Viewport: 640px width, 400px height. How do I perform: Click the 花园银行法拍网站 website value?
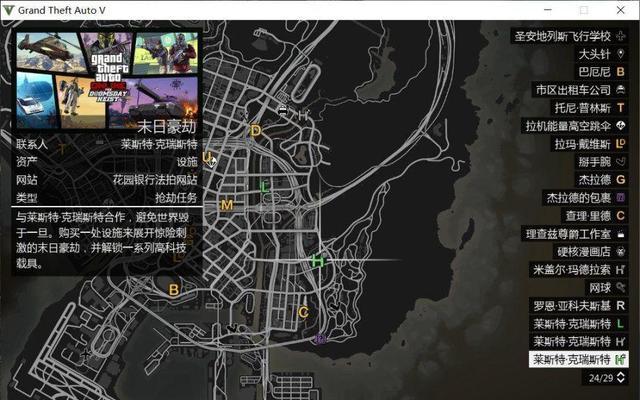(155, 180)
